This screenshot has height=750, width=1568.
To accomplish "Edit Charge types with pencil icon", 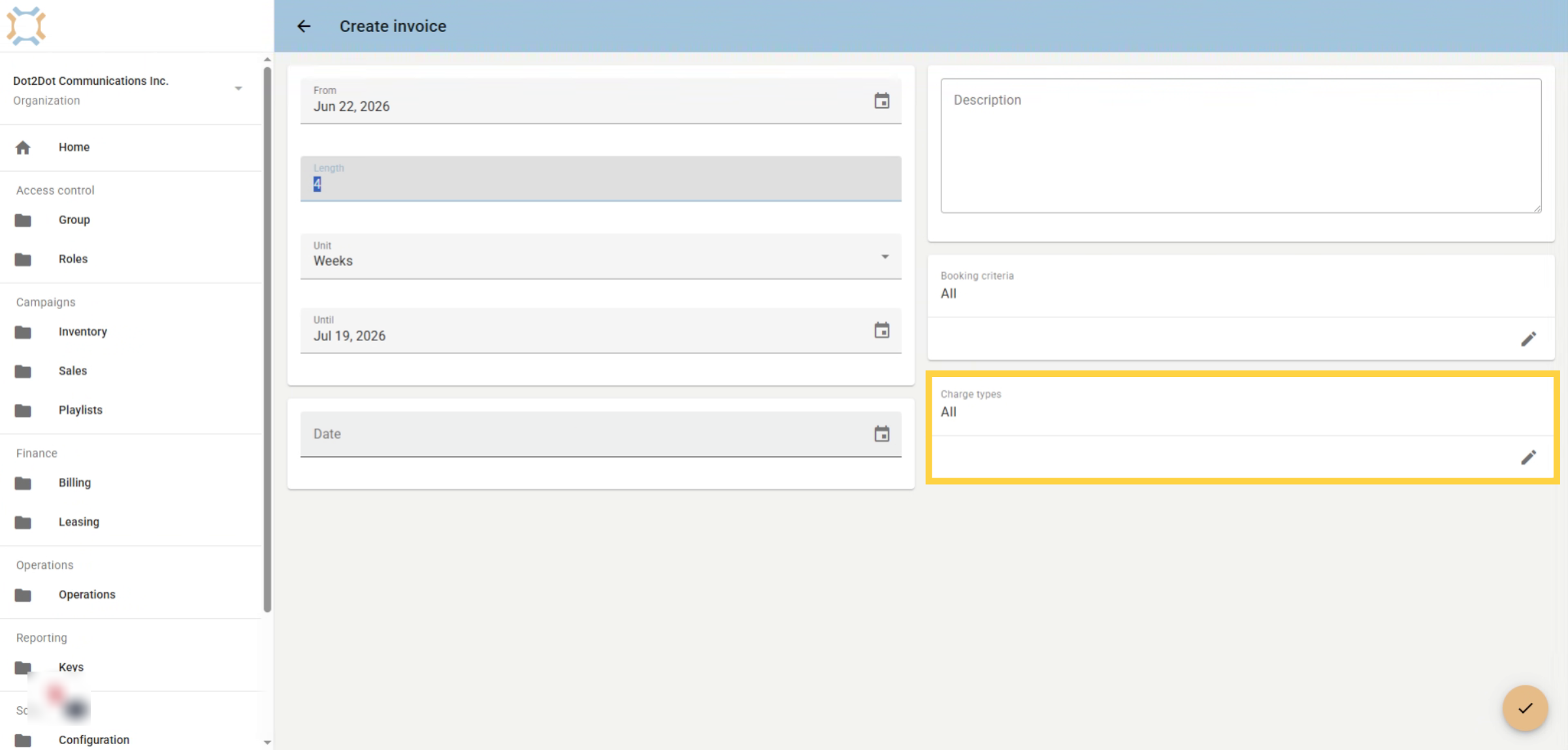I will pyautogui.click(x=1528, y=457).
